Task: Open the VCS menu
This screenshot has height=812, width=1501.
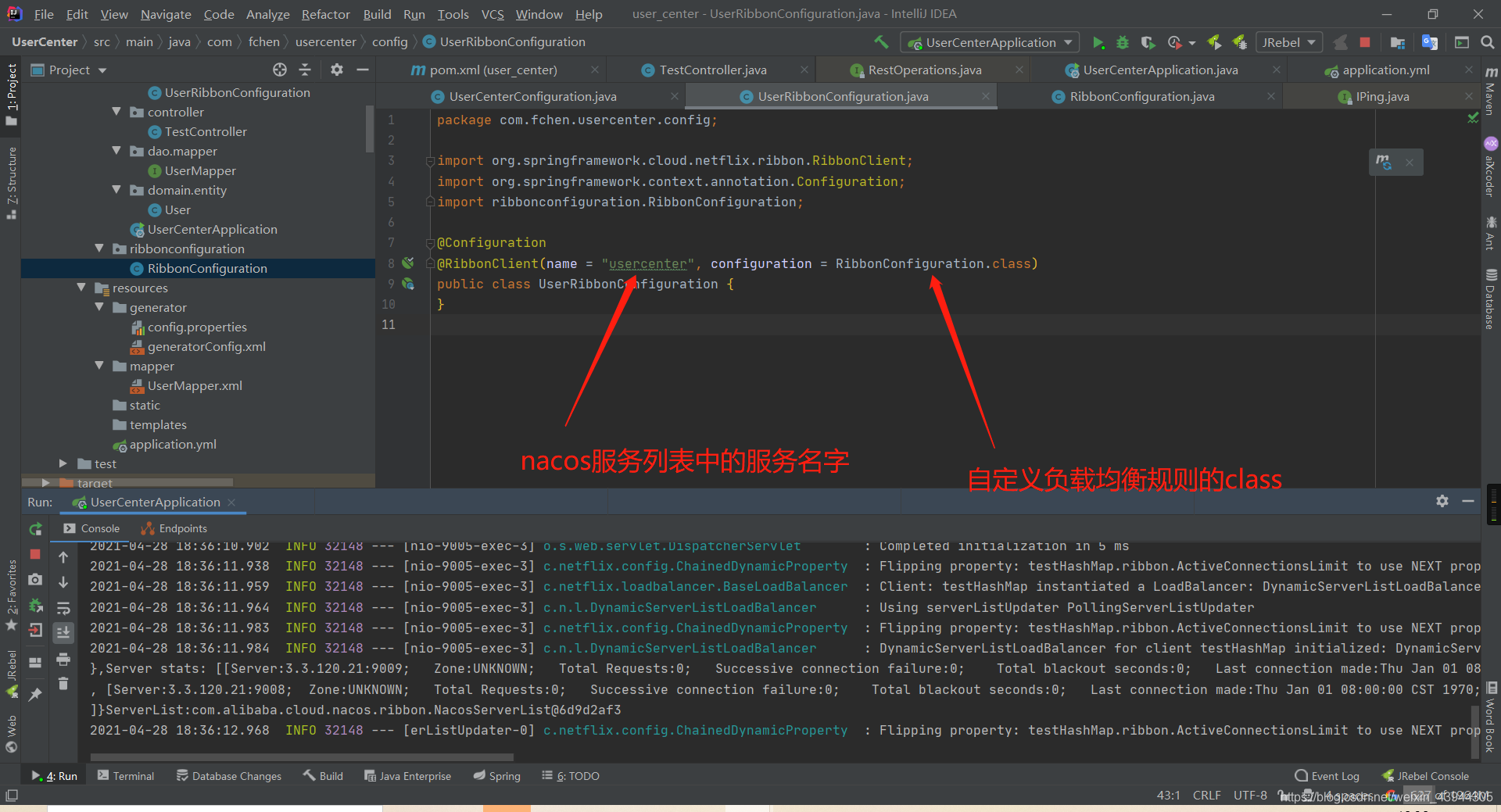Action: pos(492,14)
